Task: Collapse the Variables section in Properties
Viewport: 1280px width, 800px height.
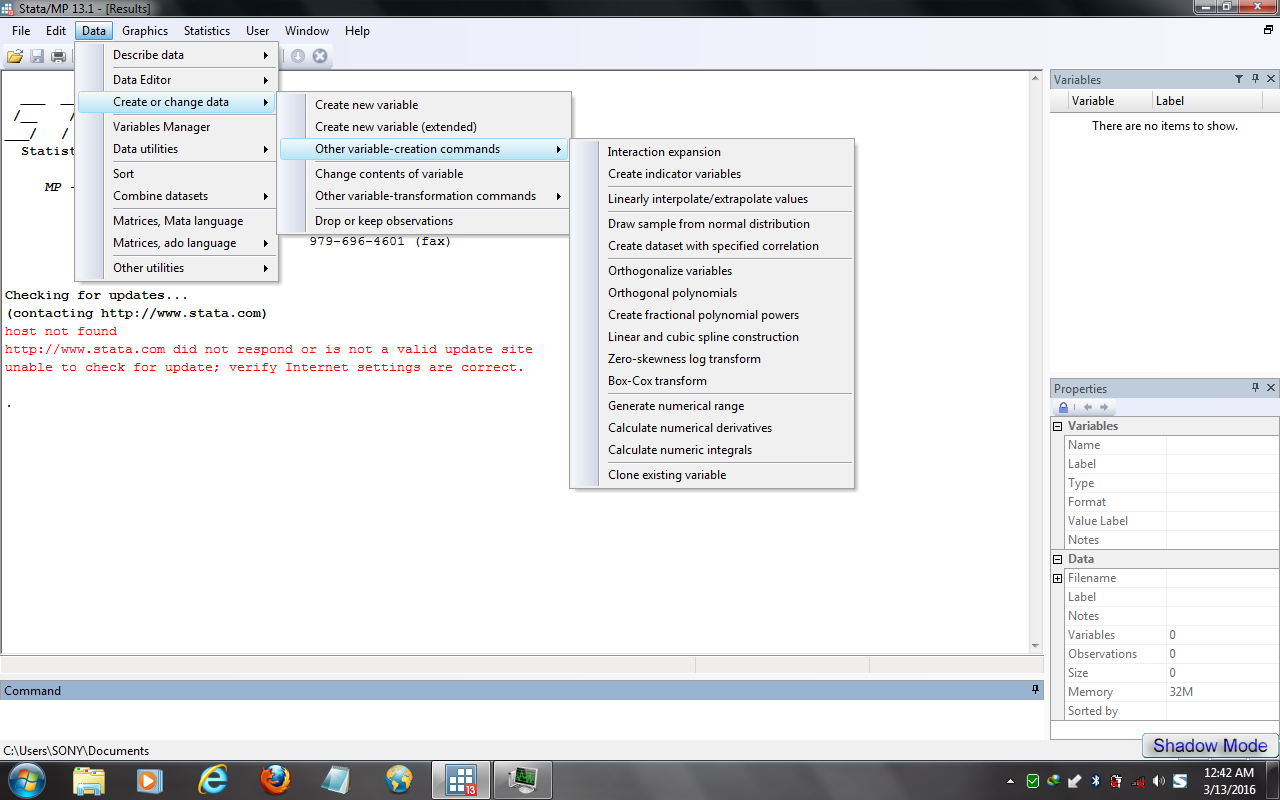Action: (x=1058, y=426)
